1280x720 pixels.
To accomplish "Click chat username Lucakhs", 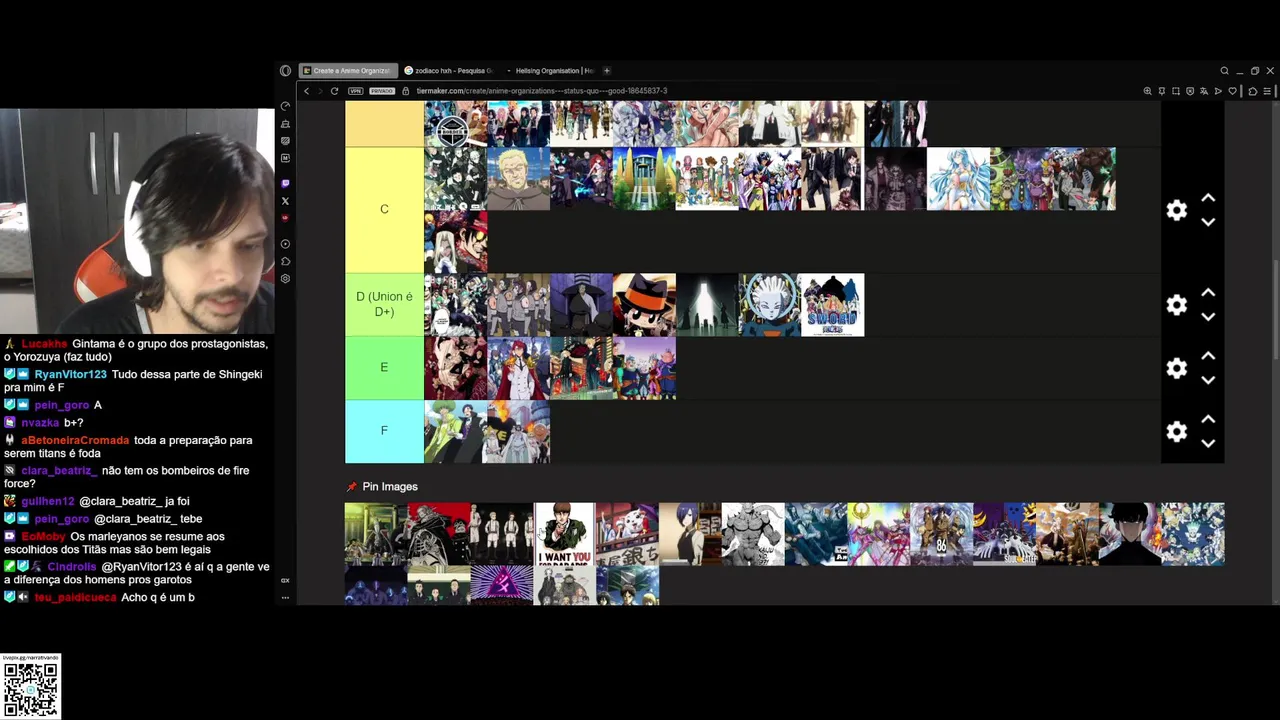I will point(44,344).
